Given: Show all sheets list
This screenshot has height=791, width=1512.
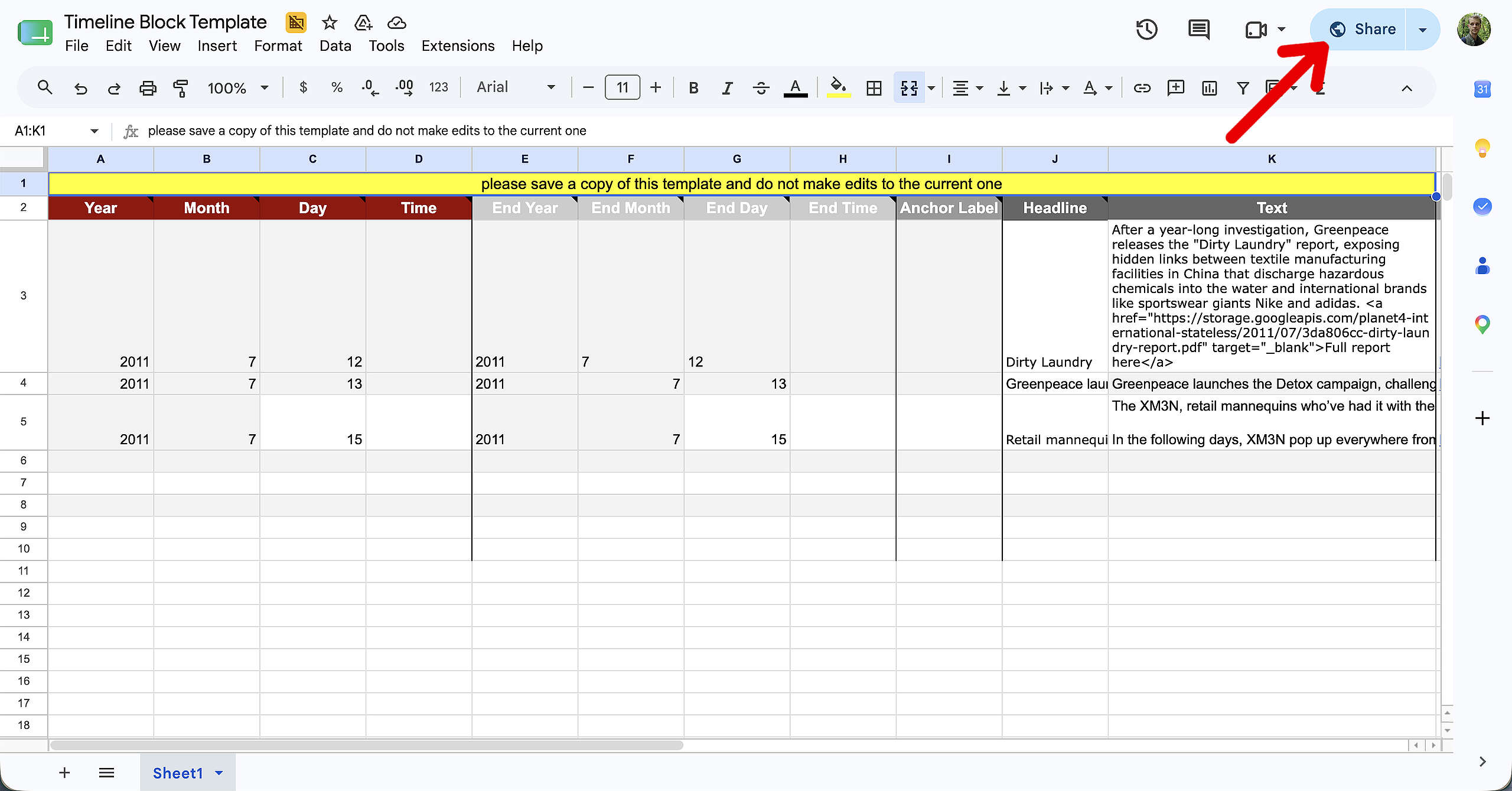Looking at the screenshot, I should pos(106,773).
